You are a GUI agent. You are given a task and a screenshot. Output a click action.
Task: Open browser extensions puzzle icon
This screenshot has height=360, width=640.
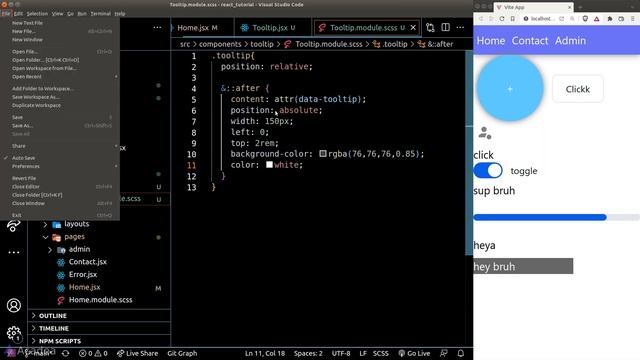(610, 19)
